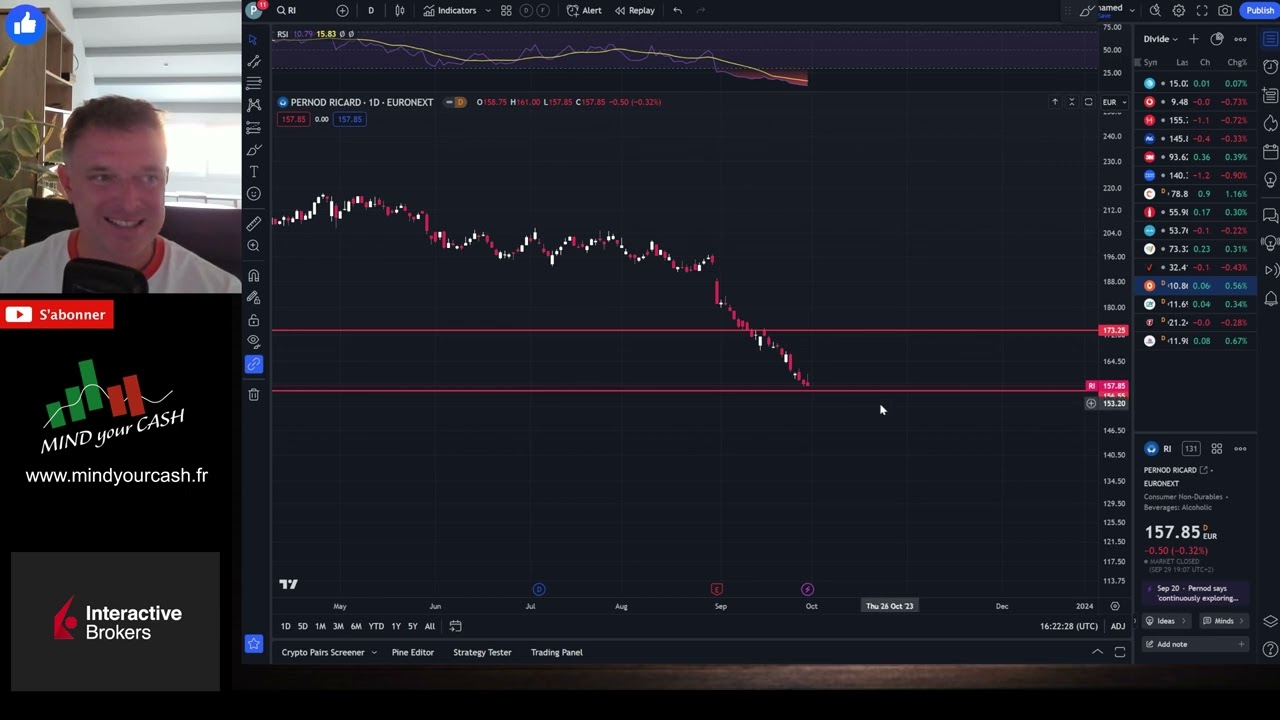Select the Fibonacci retracement tool
The image size is (1280, 720).
(254, 83)
